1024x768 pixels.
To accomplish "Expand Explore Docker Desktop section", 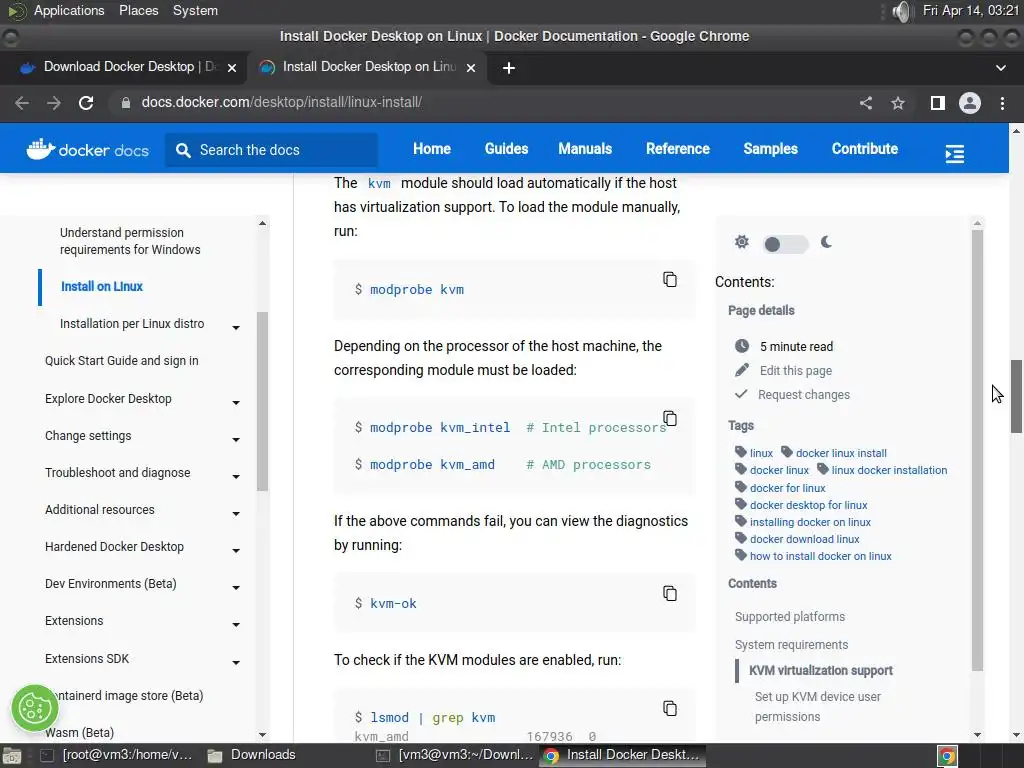I will pos(236,402).
